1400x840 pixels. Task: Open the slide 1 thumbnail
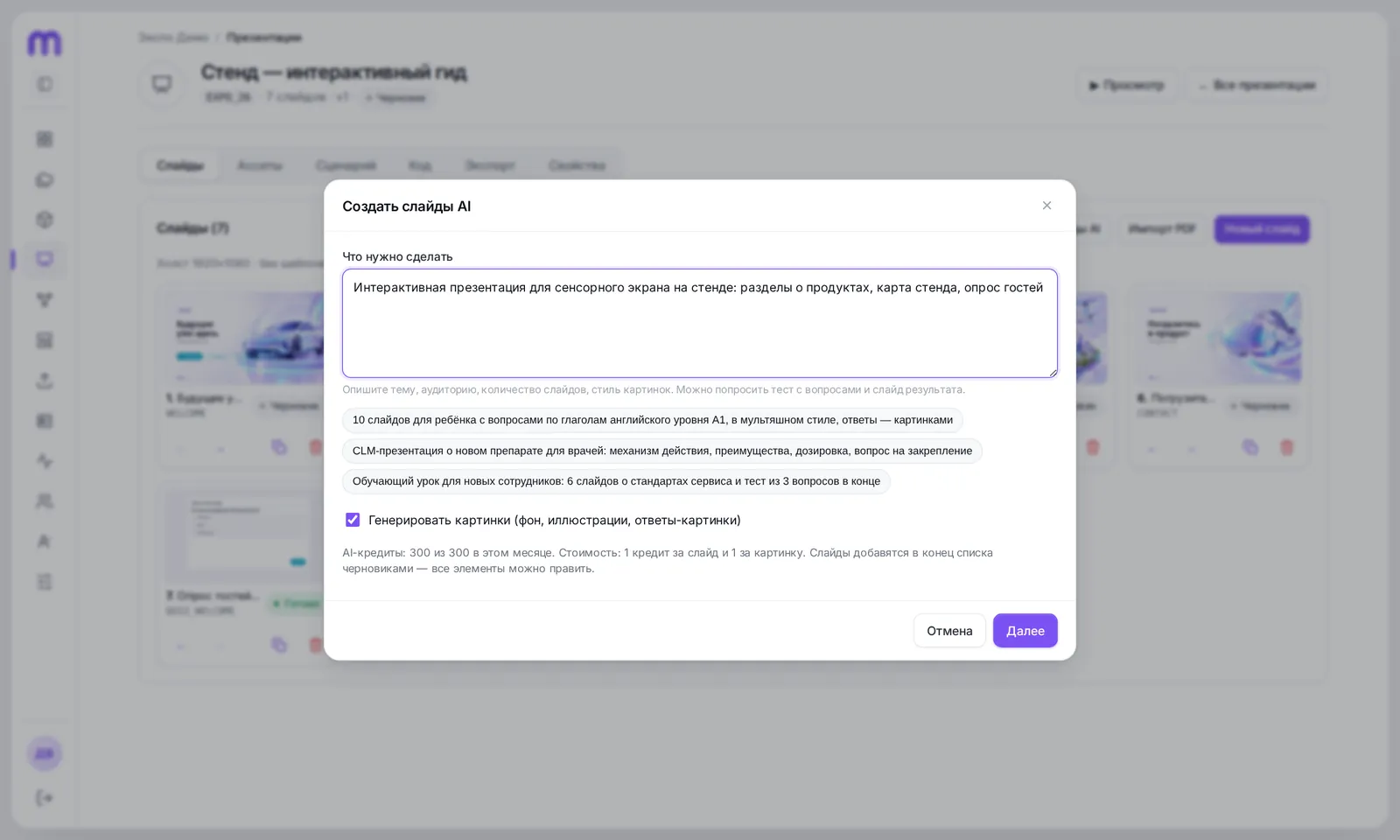[x=247, y=338]
